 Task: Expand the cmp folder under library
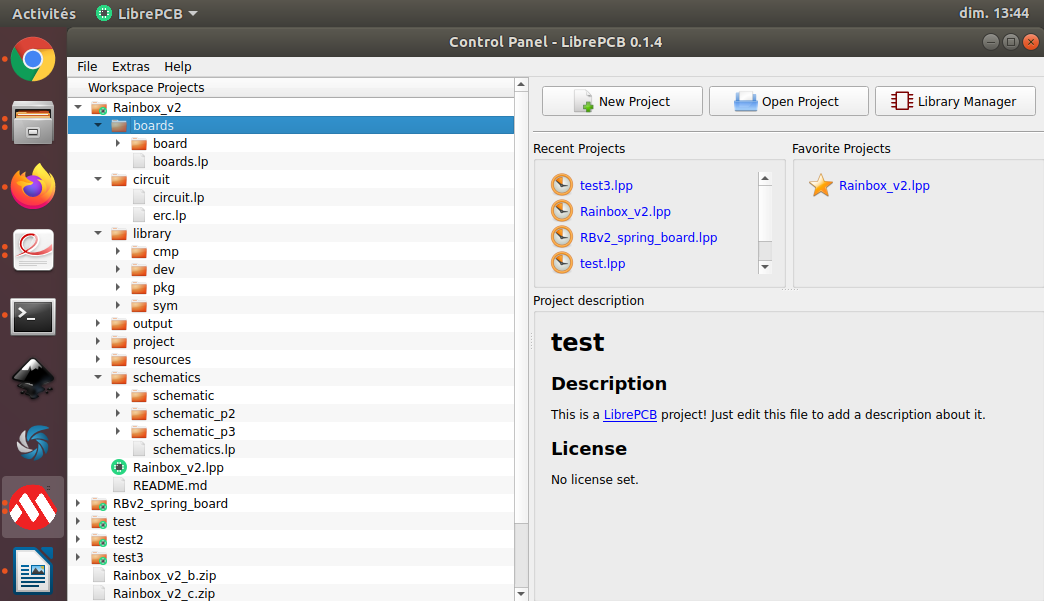point(118,251)
